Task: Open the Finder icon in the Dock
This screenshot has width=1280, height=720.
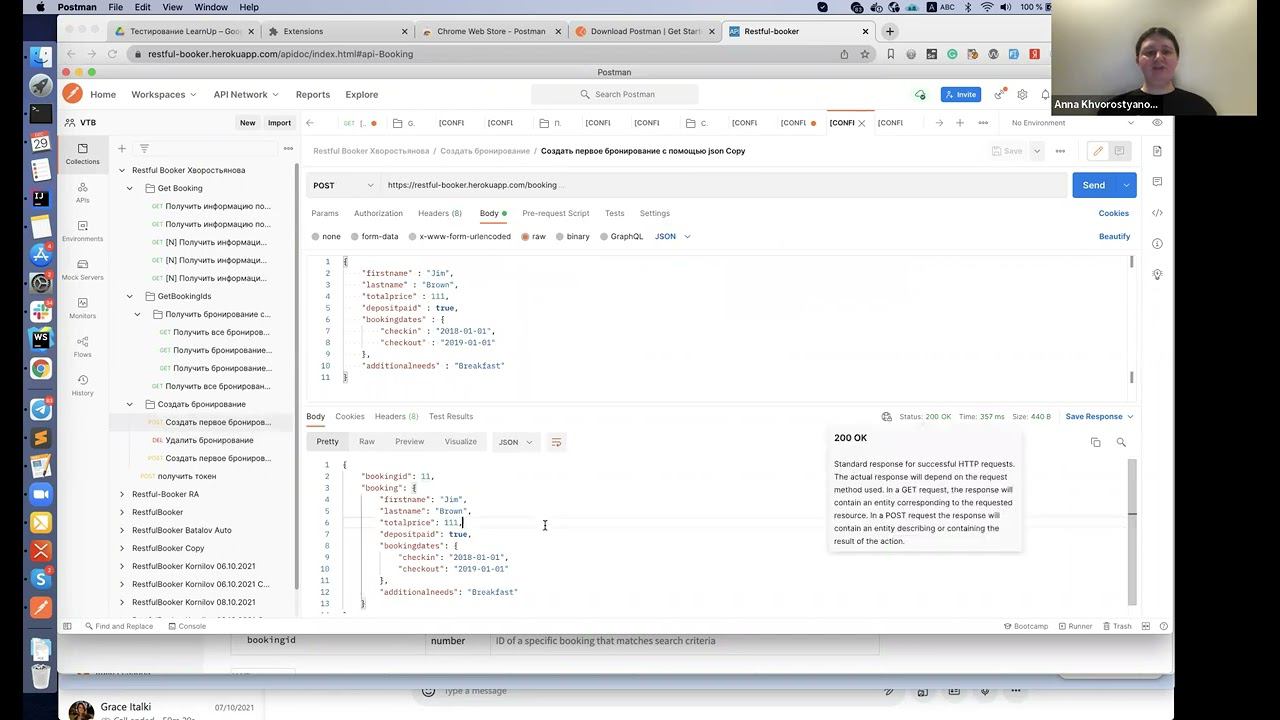Action: tap(41, 57)
